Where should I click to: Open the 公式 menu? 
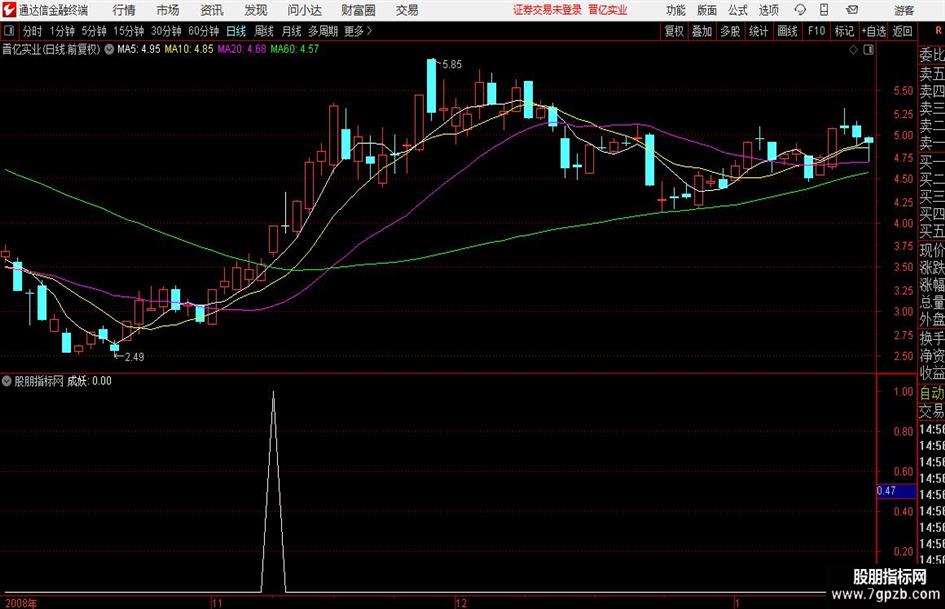coord(737,10)
